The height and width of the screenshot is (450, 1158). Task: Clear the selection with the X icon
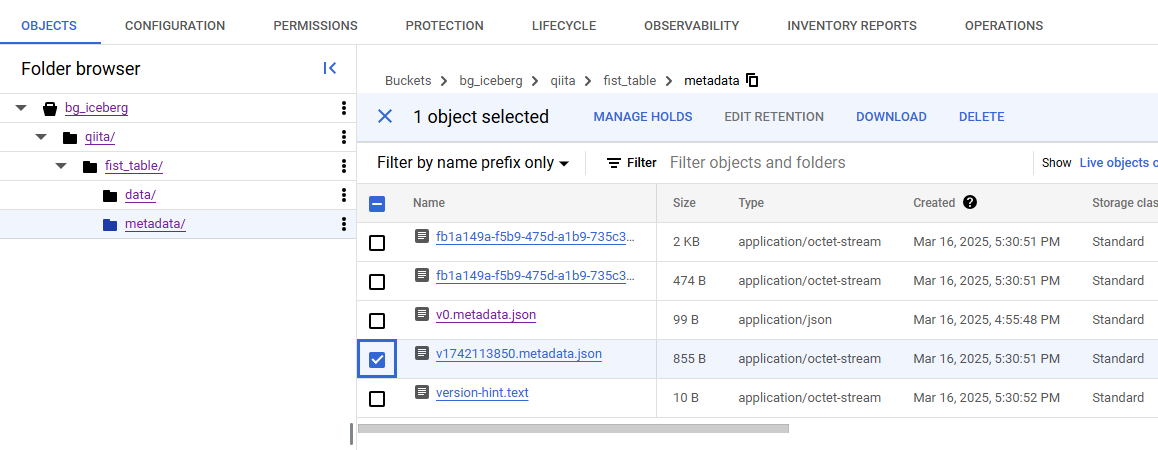pyautogui.click(x=385, y=117)
